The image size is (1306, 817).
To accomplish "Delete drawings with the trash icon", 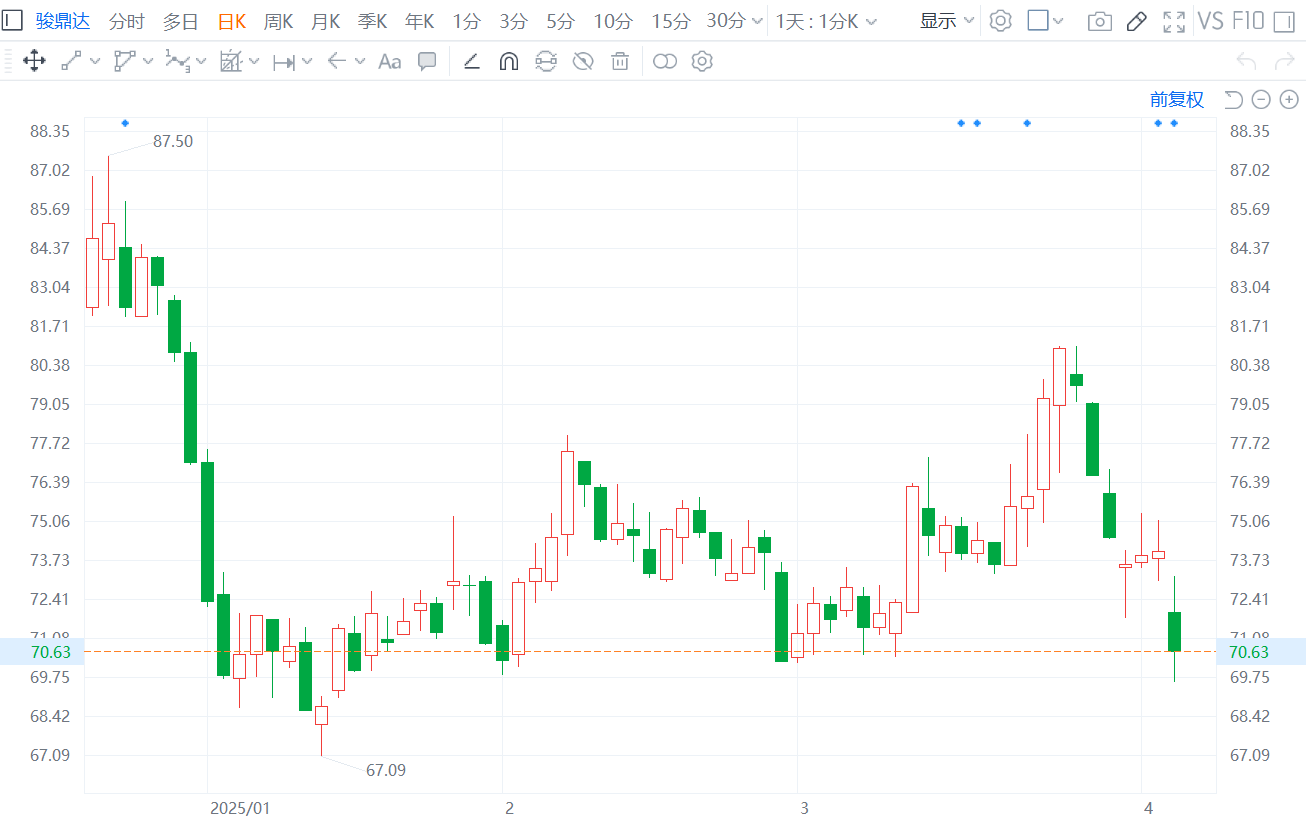I will point(620,62).
